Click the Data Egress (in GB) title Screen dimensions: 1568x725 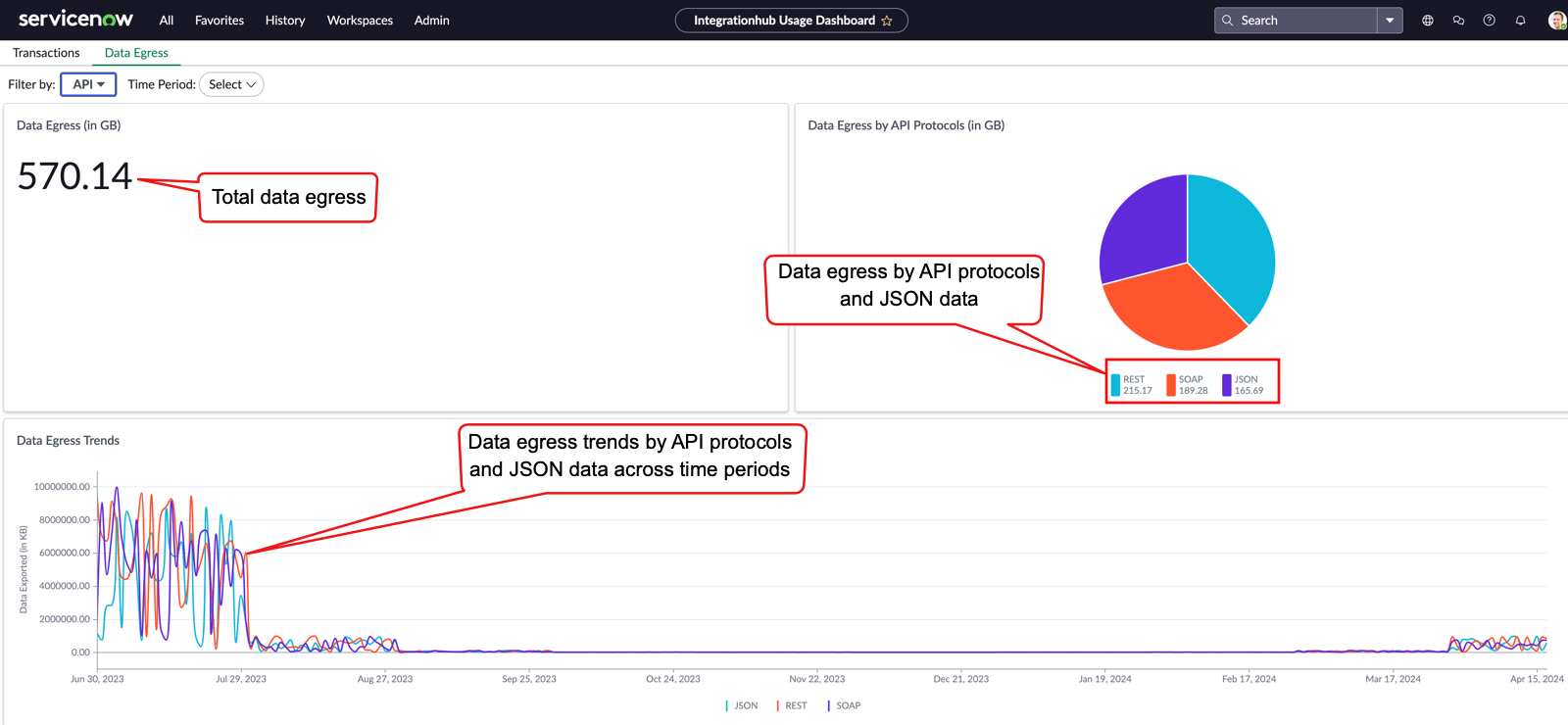(x=69, y=125)
